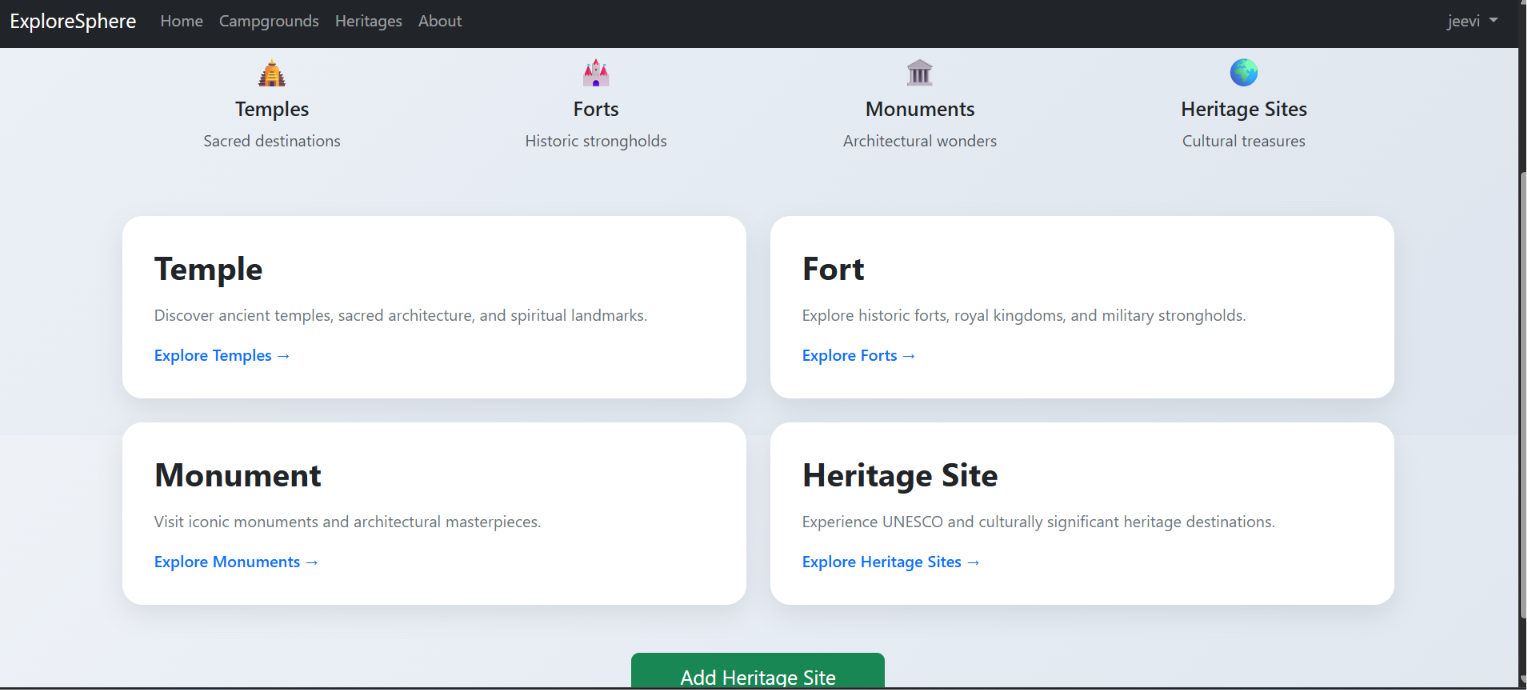
Task: Click the classical building icon above Monuments
Action: coord(920,73)
